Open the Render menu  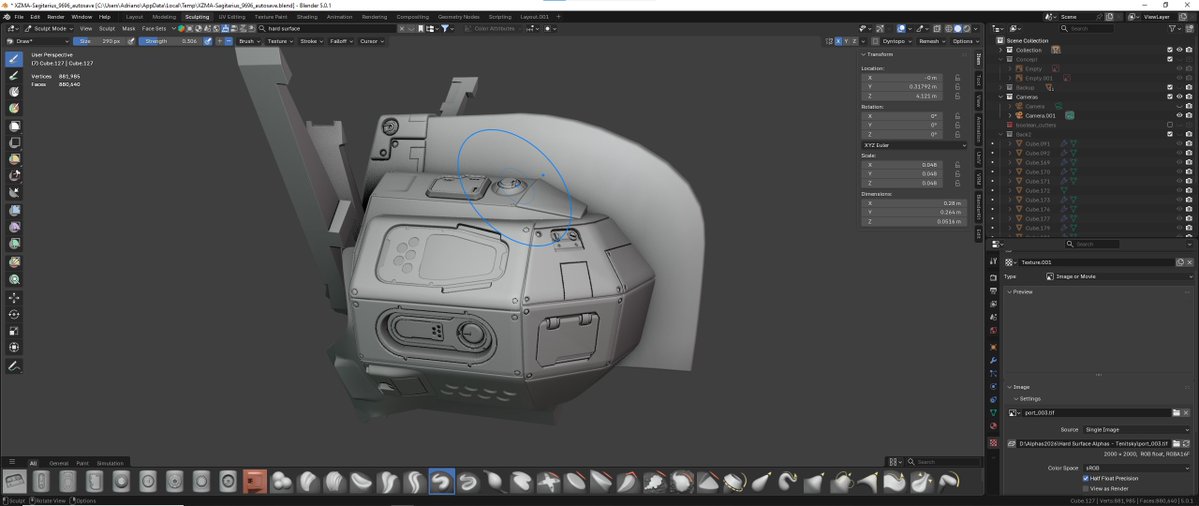click(x=56, y=16)
